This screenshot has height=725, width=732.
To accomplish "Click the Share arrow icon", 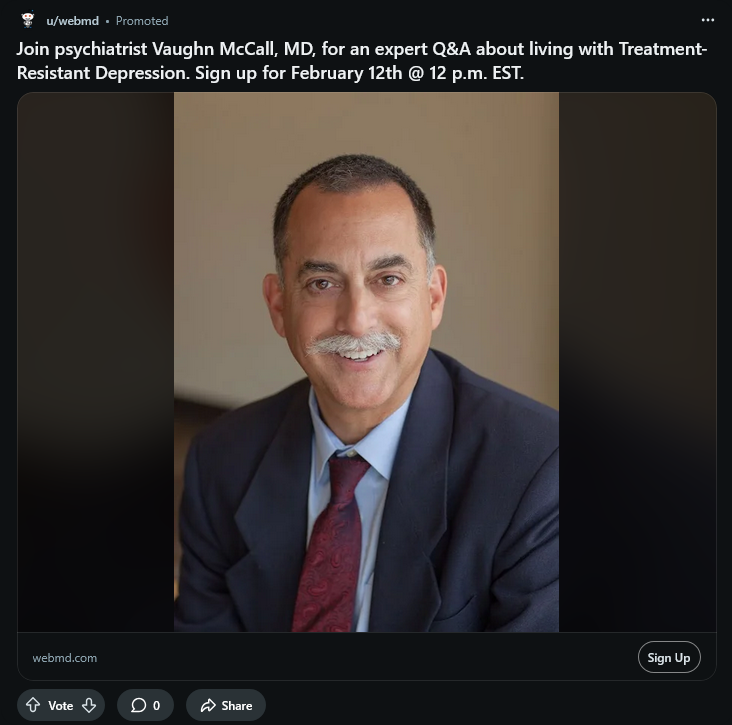I will [208, 705].
